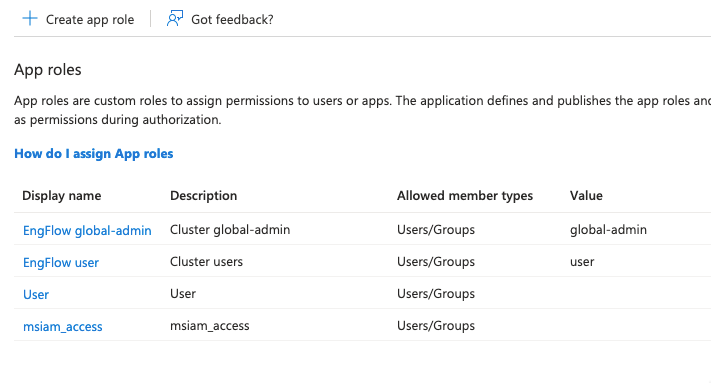711x383 pixels.
Task: Open the msiam_access app role
Action: [63, 326]
